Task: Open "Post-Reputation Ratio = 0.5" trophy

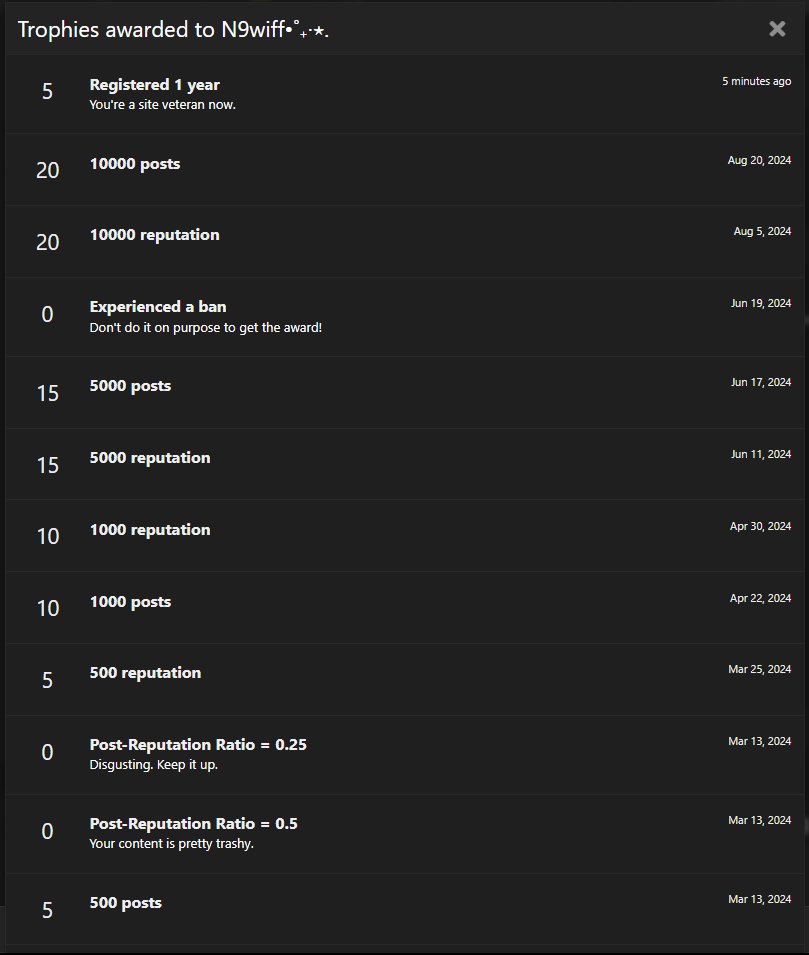Action: tap(193, 824)
